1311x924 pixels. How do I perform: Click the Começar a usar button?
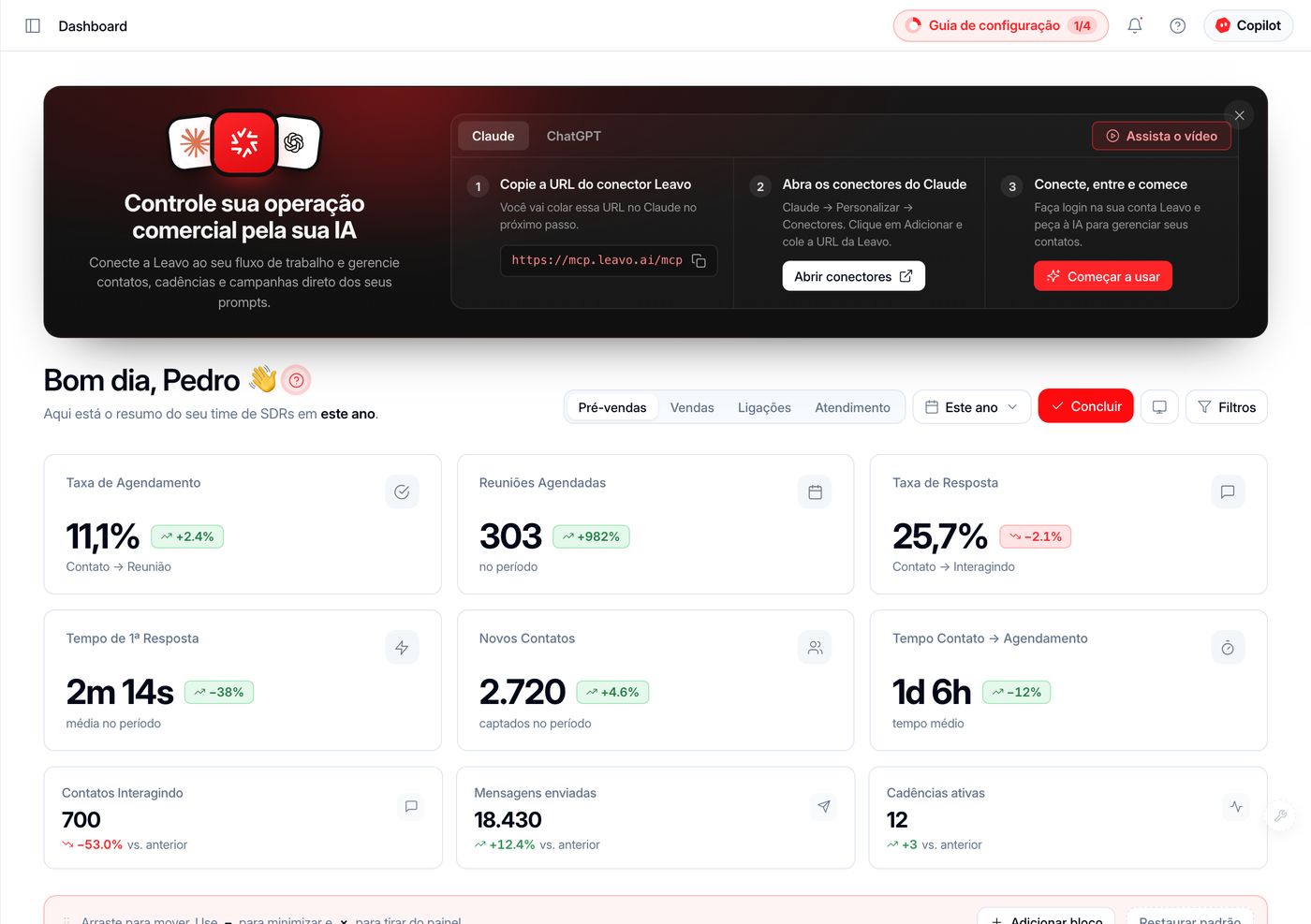click(1103, 276)
